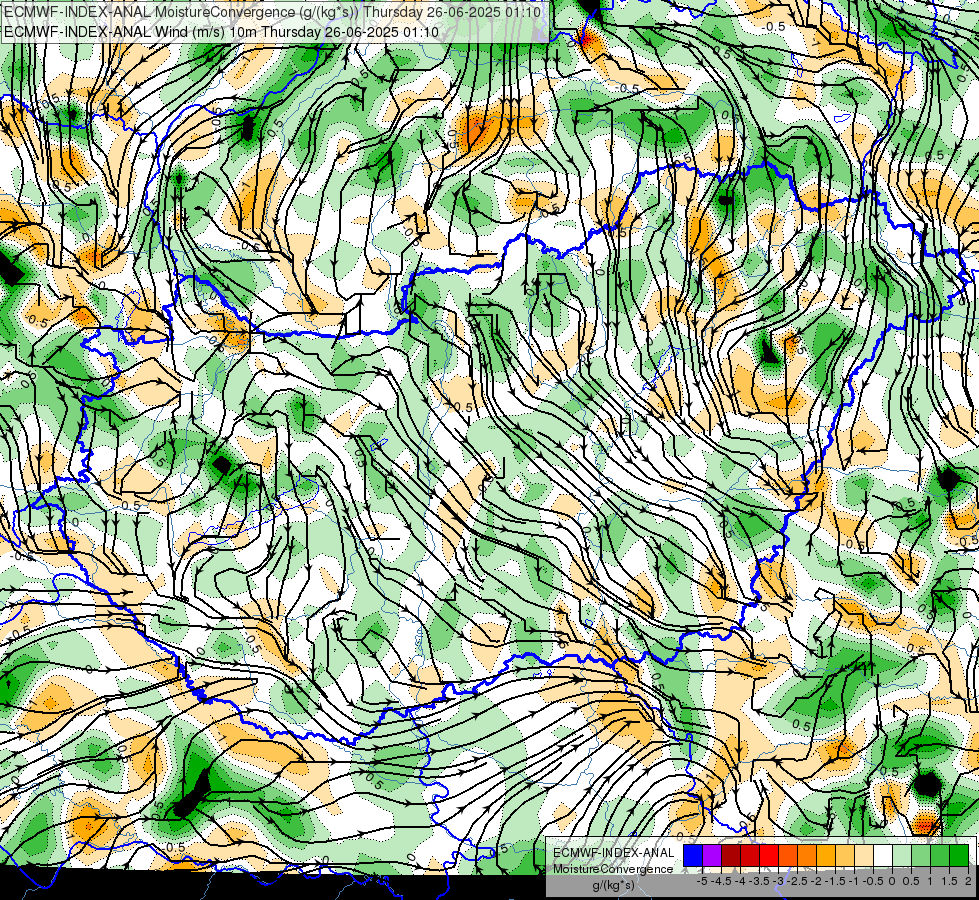The width and height of the screenshot is (979, 900).
Task: Click the MoistureConvergence title line at top
Action: 272,12
